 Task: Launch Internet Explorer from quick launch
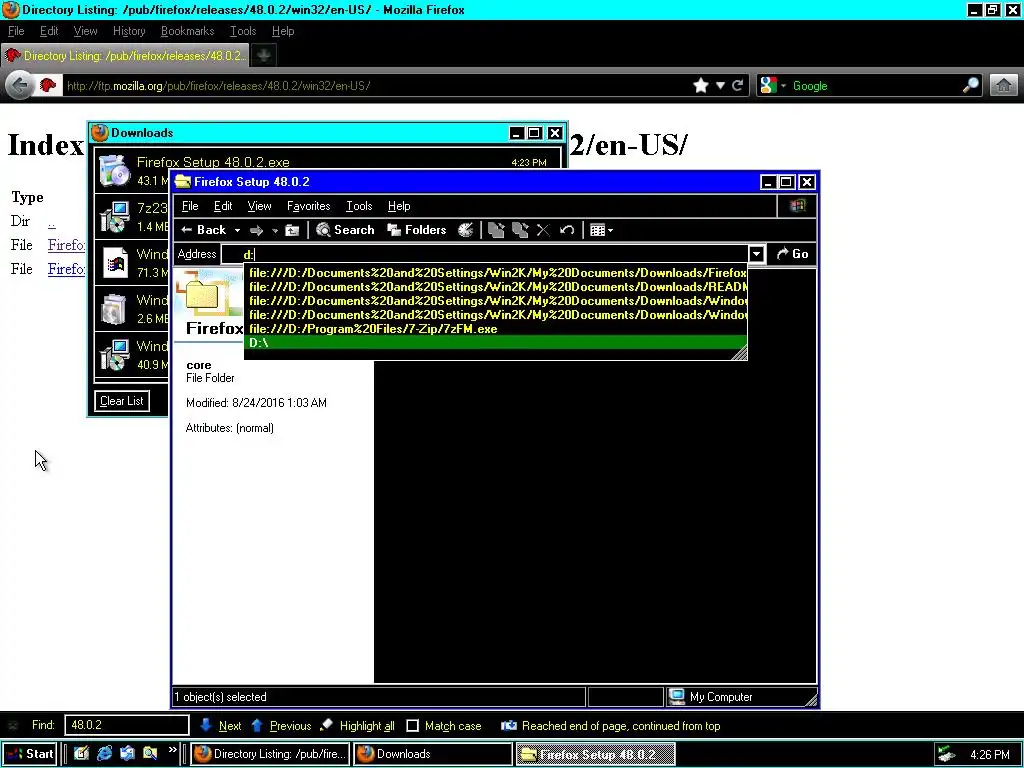tap(104, 754)
